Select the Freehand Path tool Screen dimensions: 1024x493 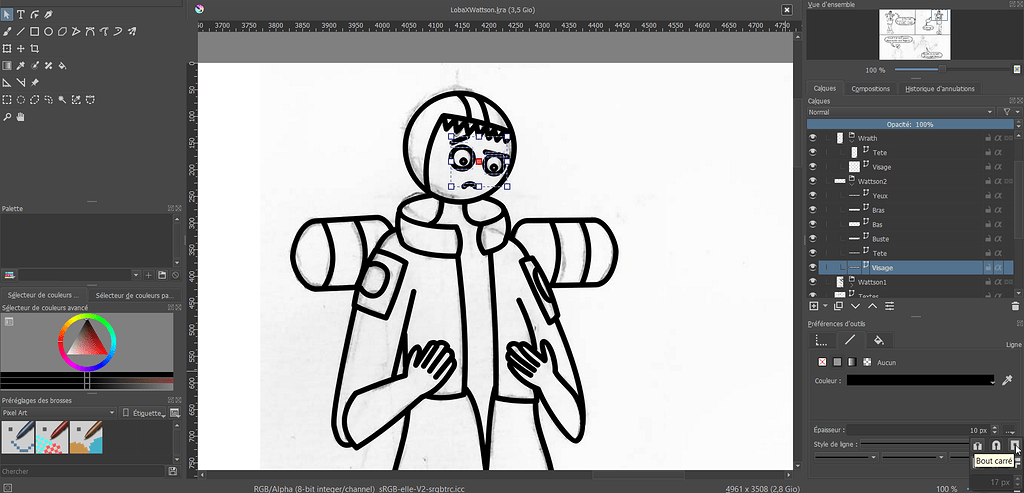click(x=104, y=31)
